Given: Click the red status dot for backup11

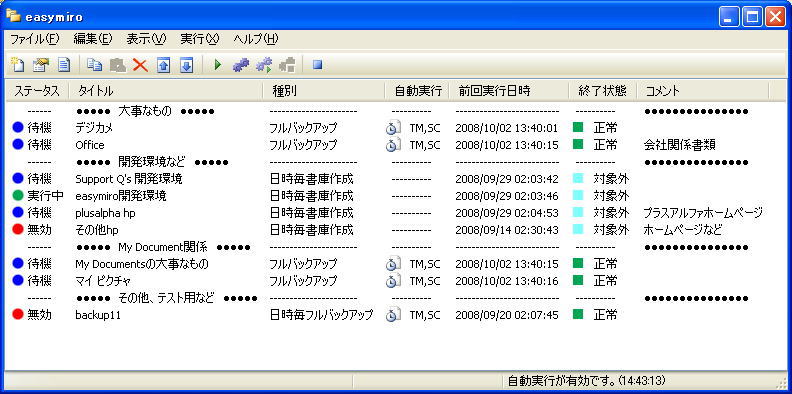Looking at the screenshot, I should (18, 315).
